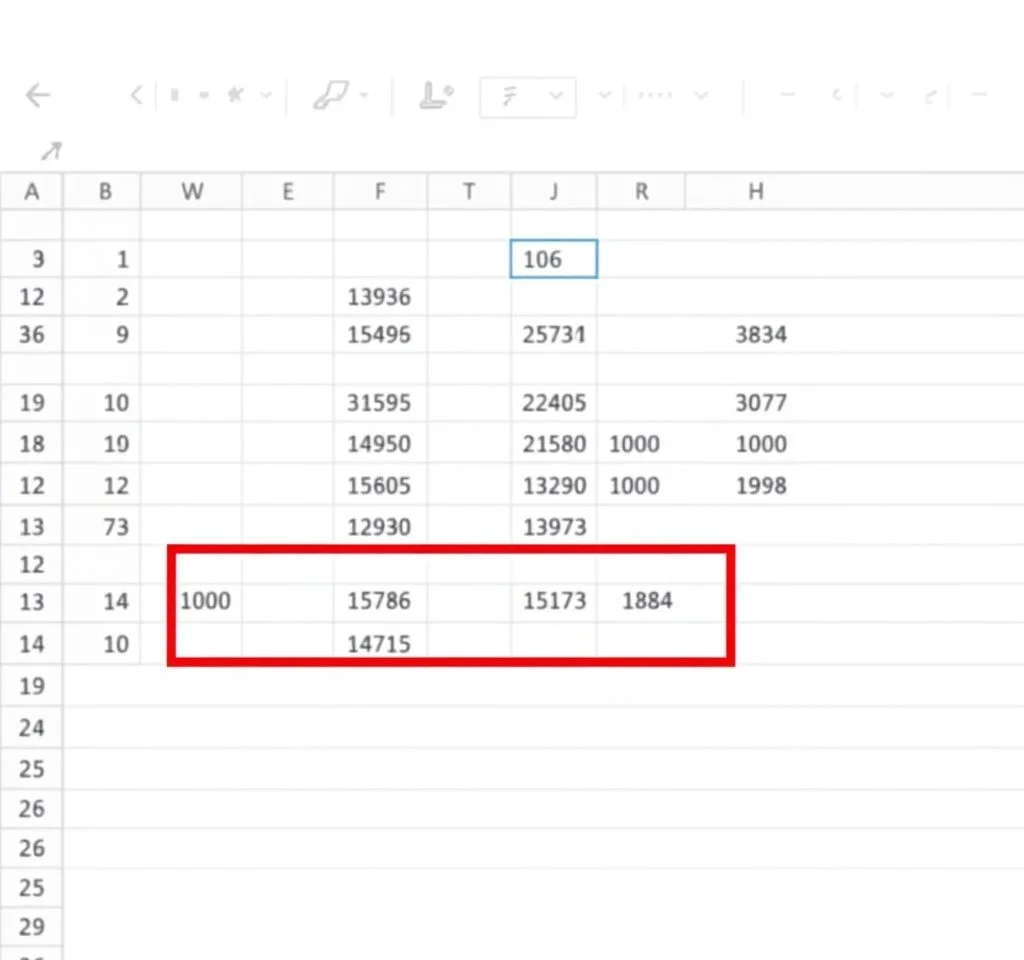The height and width of the screenshot is (960, 1024).
Task: Click the diagonal arrow icon below the toolbar
Action: point(51,151)
